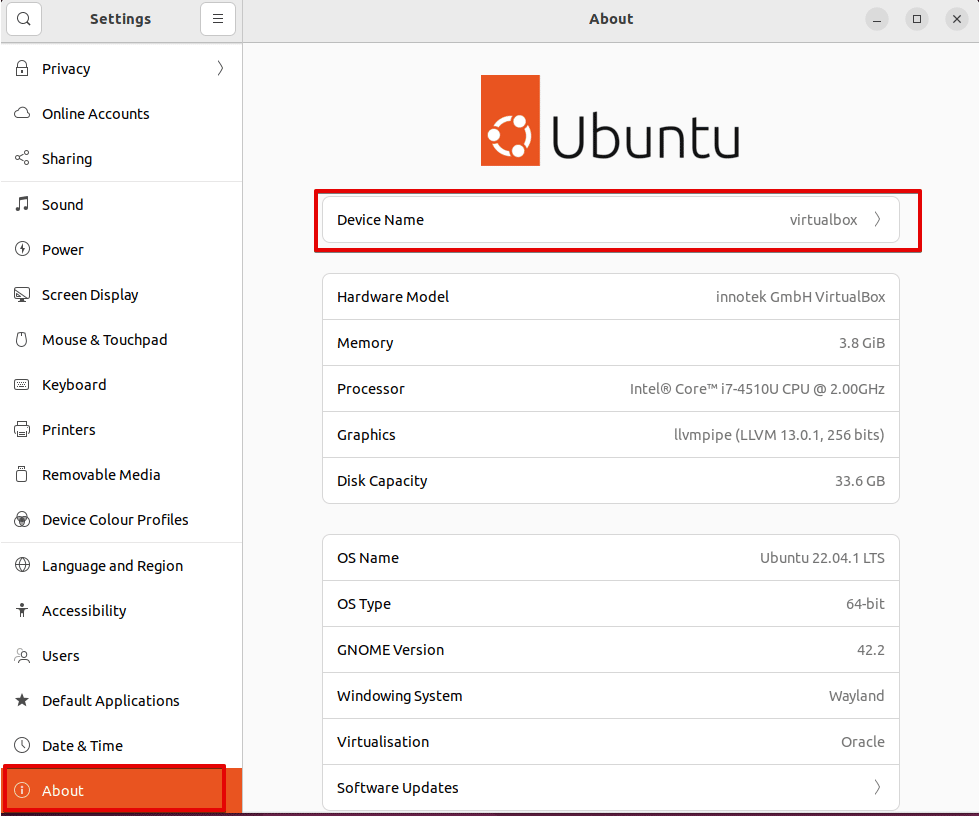Open Language and Region settings
Screen dimensions: 979x816
pos(121,566)
